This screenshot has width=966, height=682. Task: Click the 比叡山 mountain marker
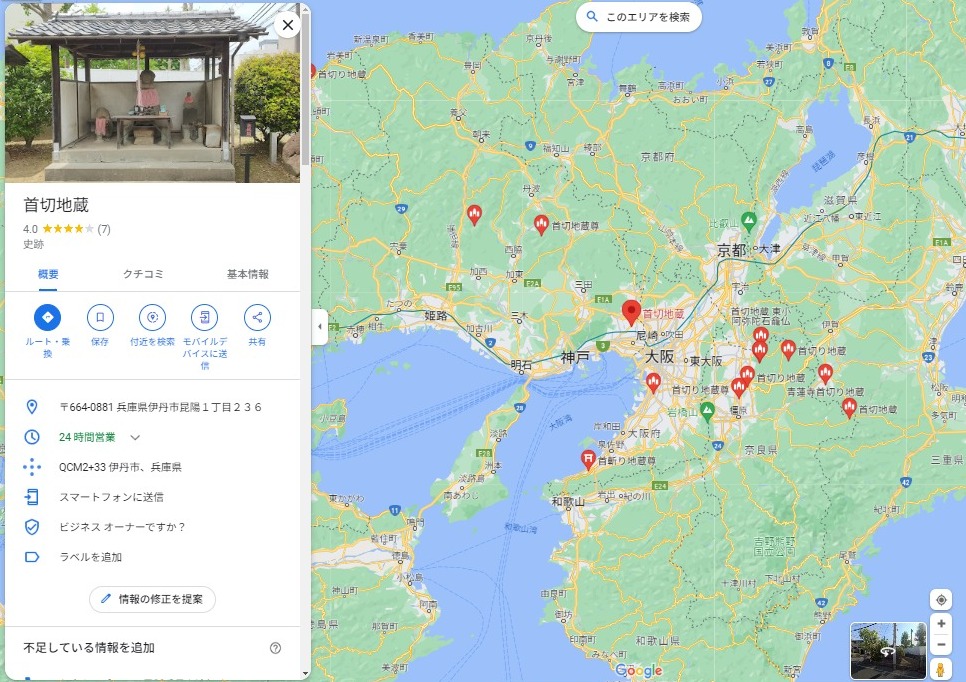pos(749,221)
